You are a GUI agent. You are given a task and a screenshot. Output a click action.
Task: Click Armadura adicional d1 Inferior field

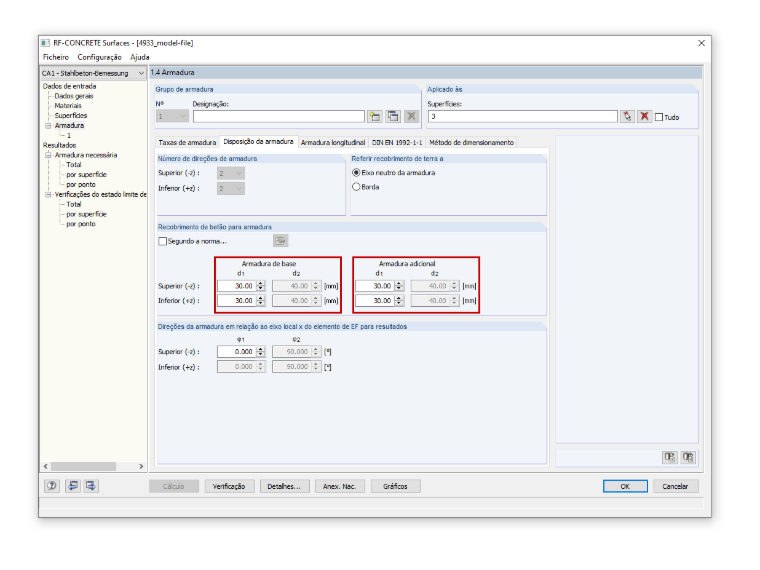pyautogui.click(x=375, y=301)
